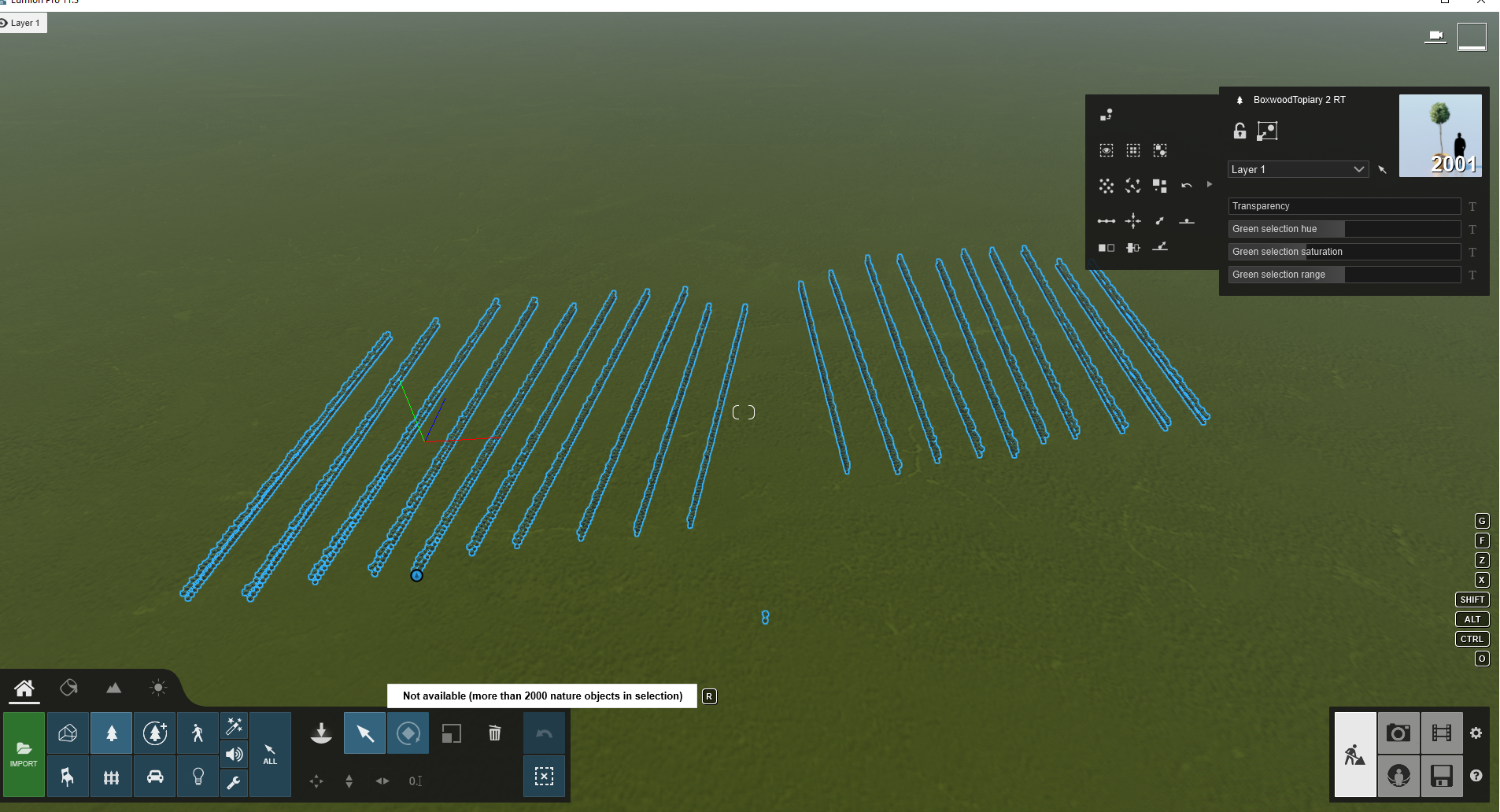This screenshot has width=1500, height=812.
Task: Open Movie mode filmstrip icon
Action: pos(1442,733)
